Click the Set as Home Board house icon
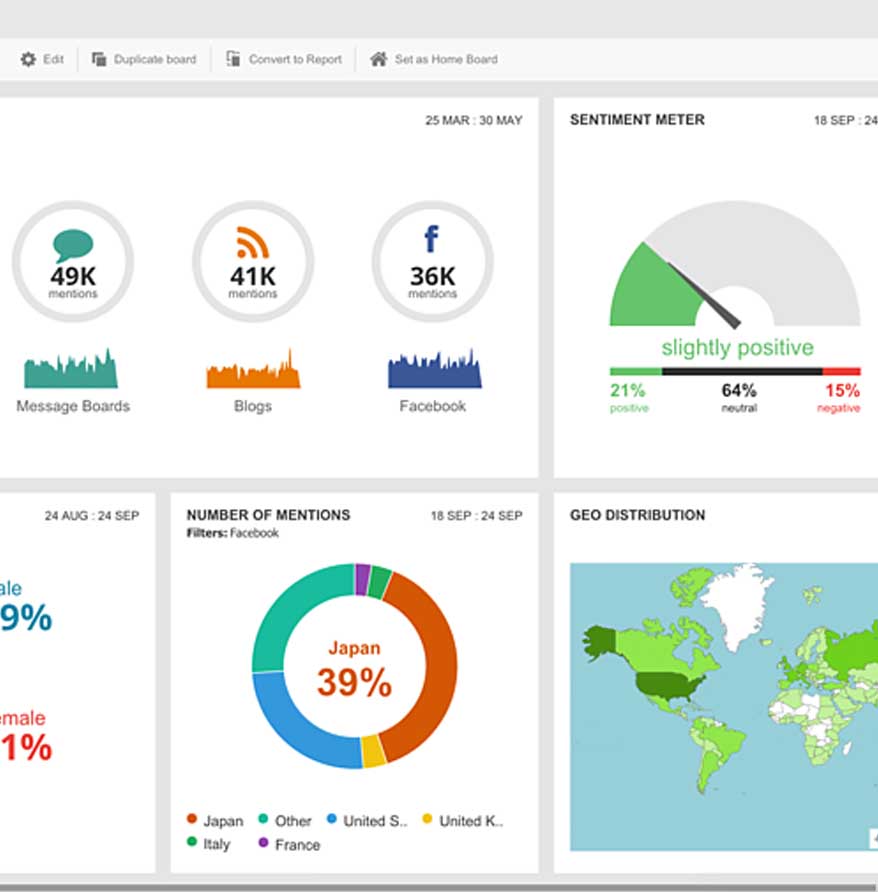This screenshot has width=878, height=892. (378, 60)
